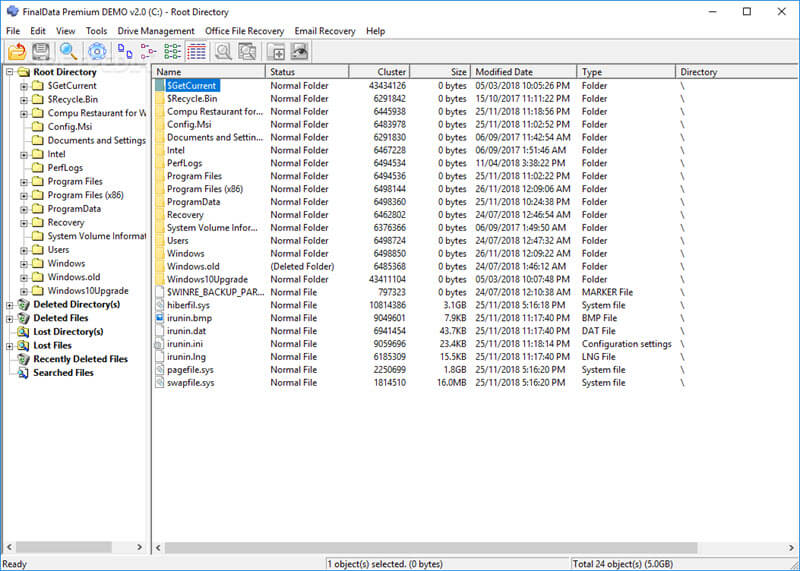The image size is (800, 571).
Task: Click the Find magnifying glass toolbar icon
Action: 68,52
